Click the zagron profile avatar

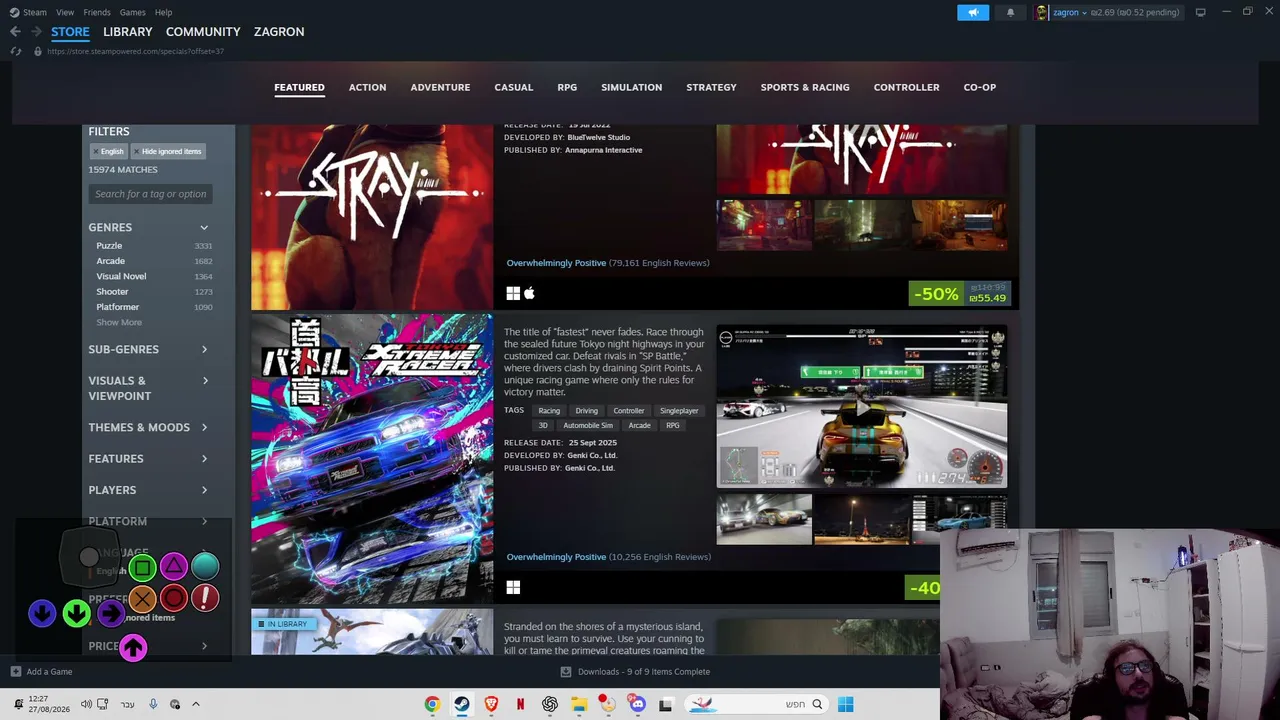(1042, 12)
